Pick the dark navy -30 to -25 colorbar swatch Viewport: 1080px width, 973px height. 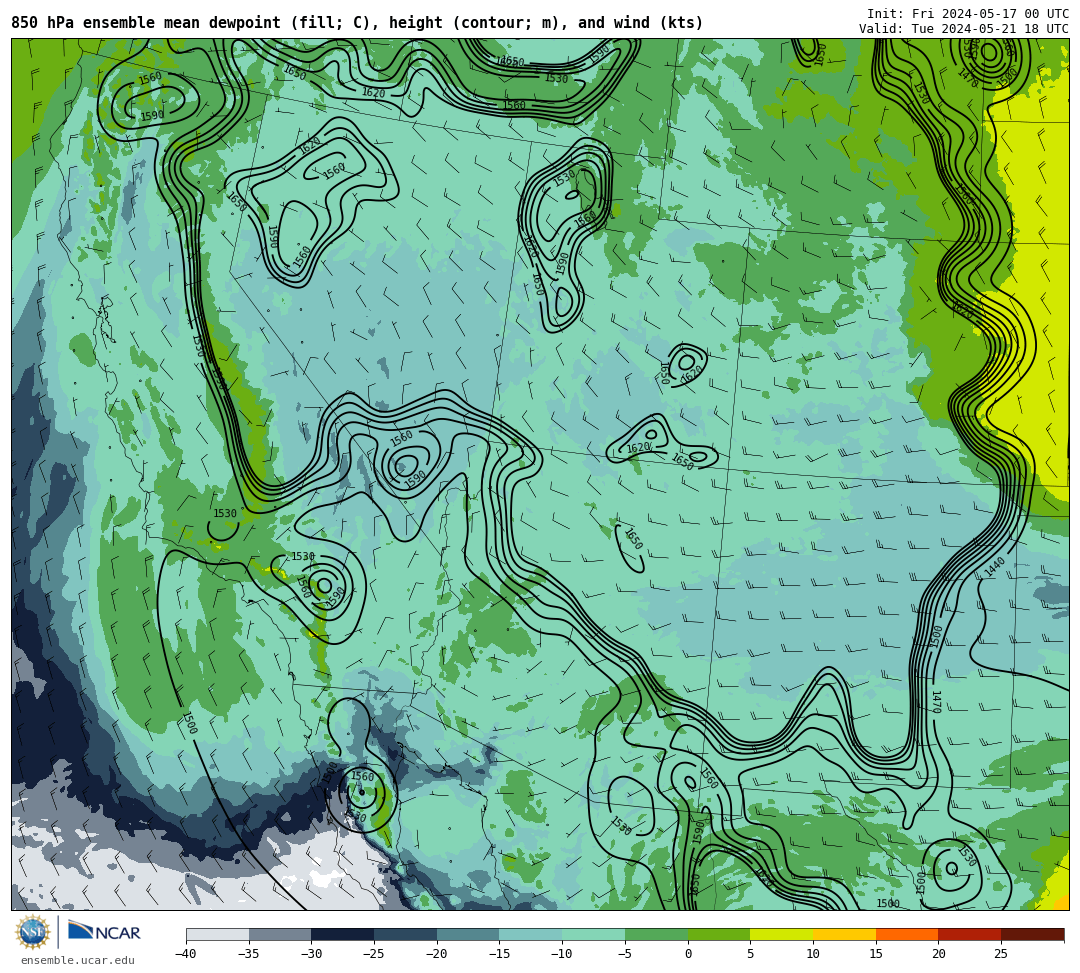point(343,934)
